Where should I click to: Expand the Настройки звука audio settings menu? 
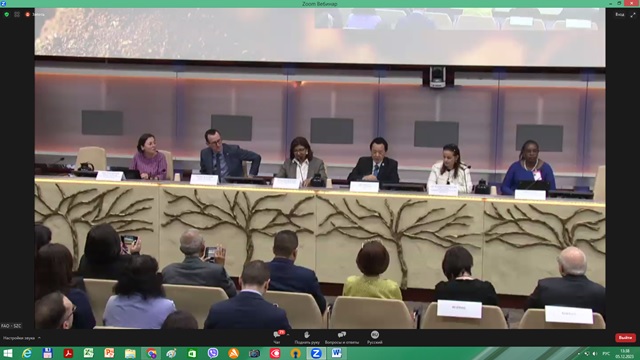22,338
